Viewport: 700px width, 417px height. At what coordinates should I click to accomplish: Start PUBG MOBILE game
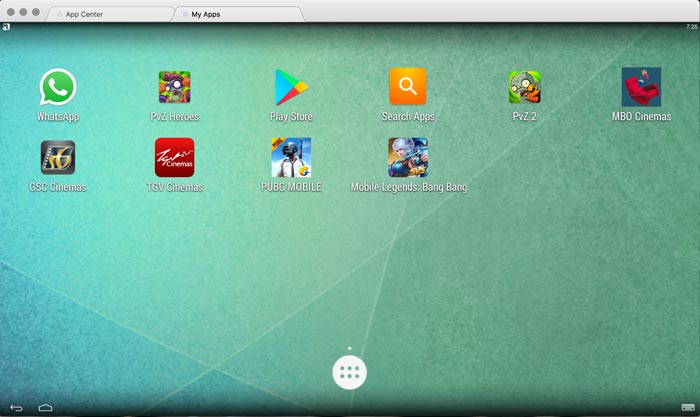coord(291,157)
